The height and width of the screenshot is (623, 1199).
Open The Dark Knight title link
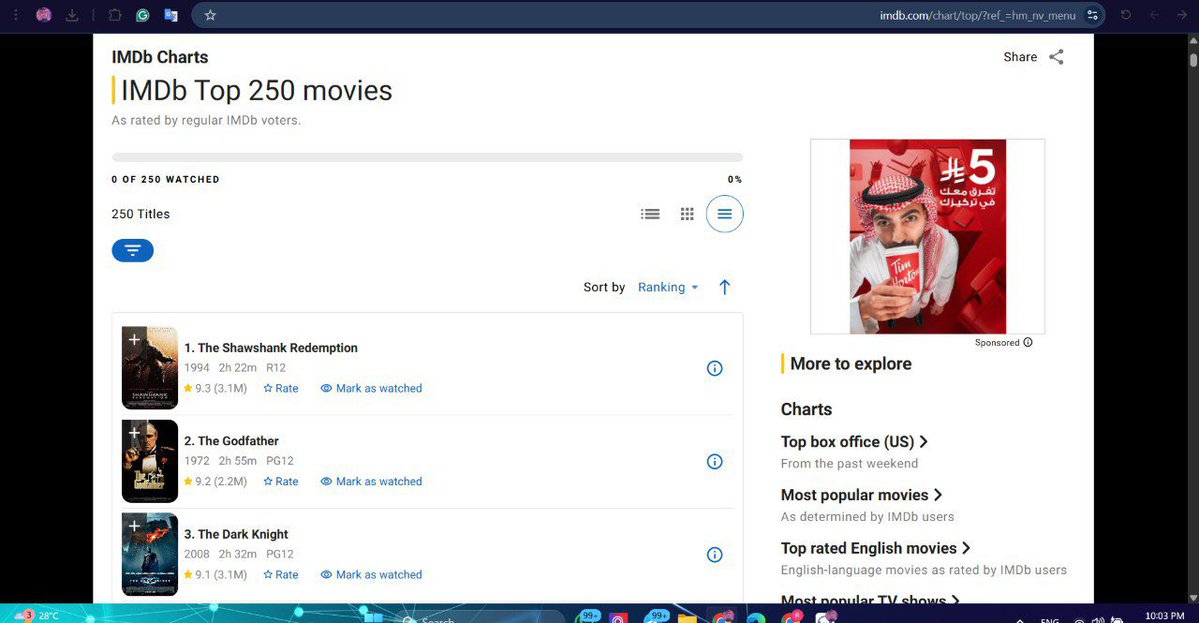tap(236, 534)
